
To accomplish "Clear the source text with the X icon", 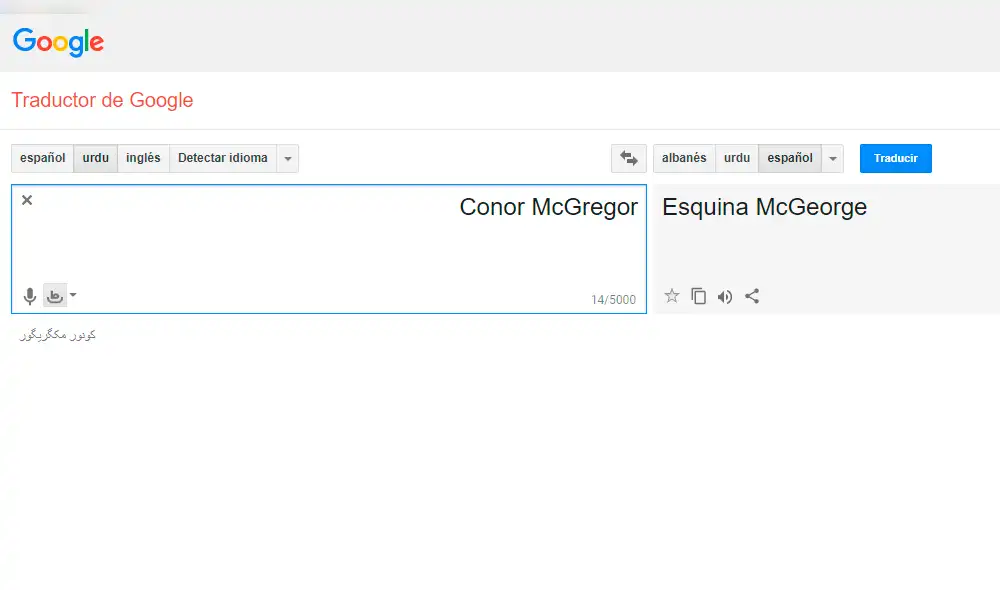I will coord(27,199).
